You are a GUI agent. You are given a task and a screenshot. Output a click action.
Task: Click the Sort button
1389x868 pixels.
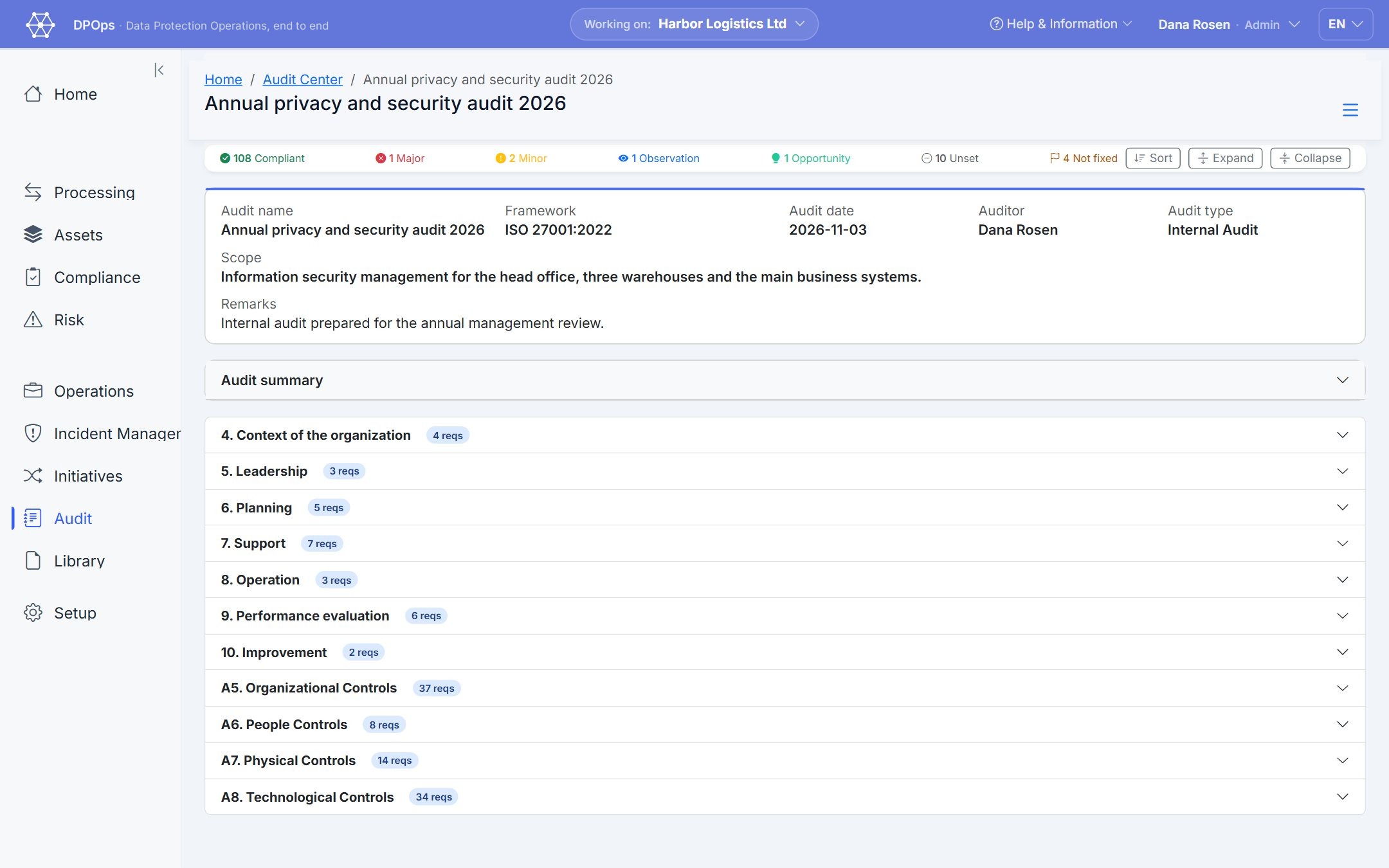pyautogui.click(x=1153, y=158)
